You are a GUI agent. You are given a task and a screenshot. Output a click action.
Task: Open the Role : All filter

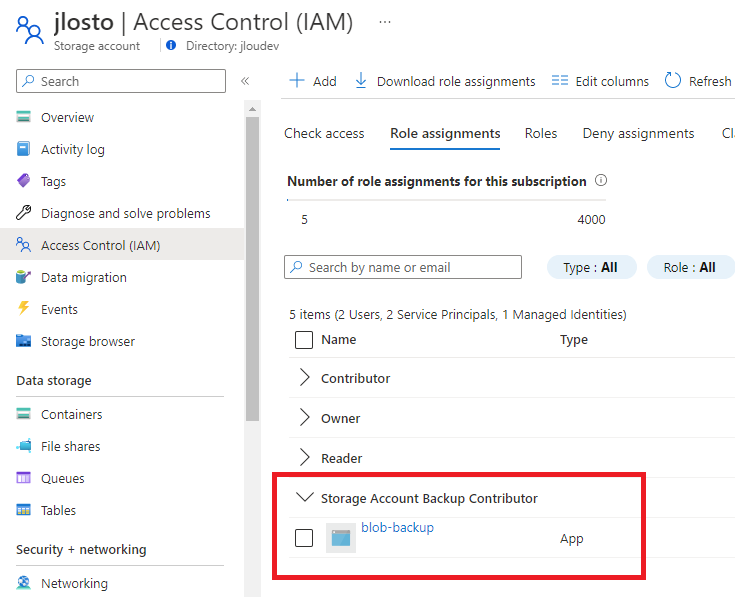point(690,267)
